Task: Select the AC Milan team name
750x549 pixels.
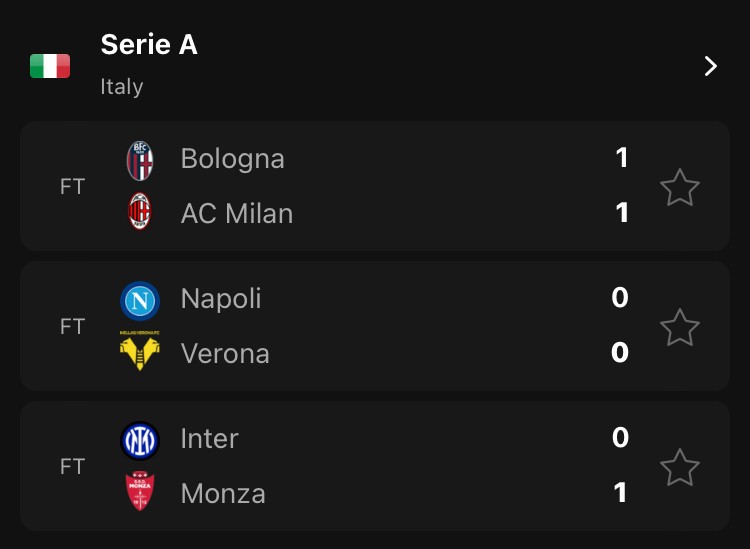Action: 237,213
